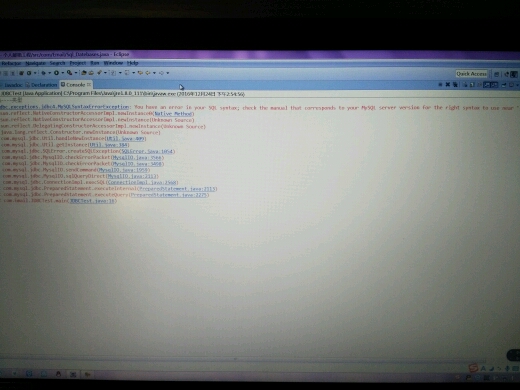The image size is (520, 390).
Task: Open the Refactor menu
Action: point(11,63)
